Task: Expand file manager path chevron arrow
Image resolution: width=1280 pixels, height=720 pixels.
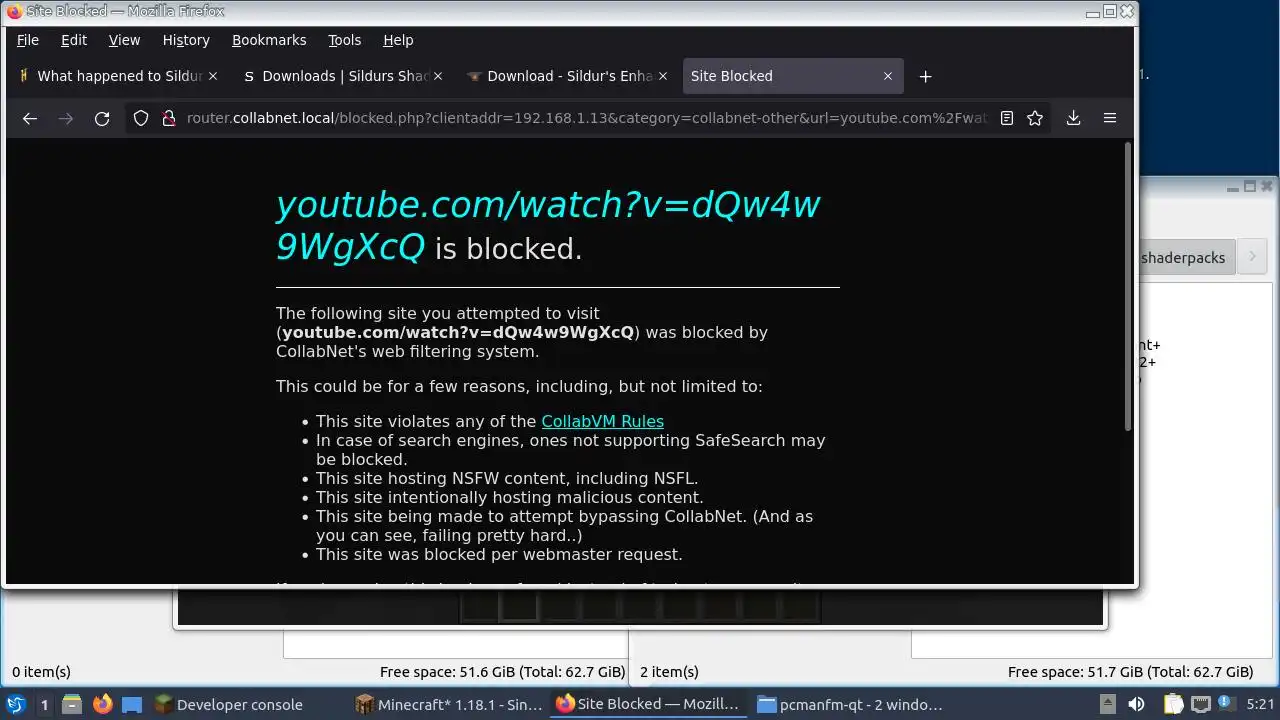Action: pos(1252,257)
